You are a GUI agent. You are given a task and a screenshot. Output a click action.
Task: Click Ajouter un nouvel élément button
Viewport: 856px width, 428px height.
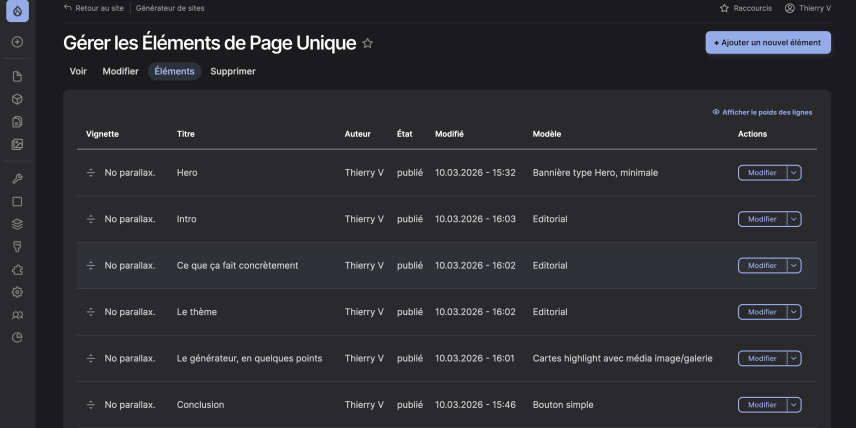[x=768, y=43]
